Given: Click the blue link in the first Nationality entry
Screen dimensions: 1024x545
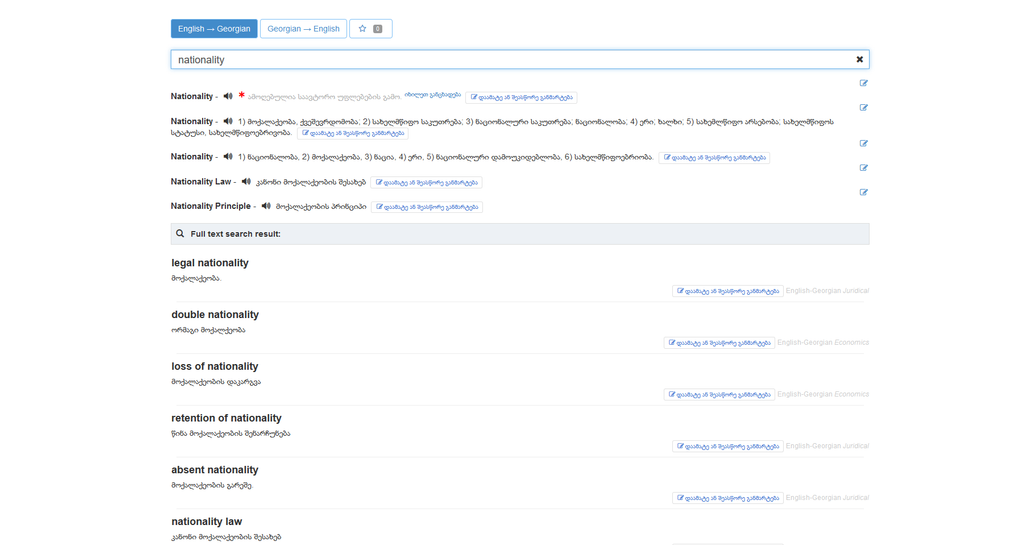Looking at the screenshot, I should click(433, 95).
